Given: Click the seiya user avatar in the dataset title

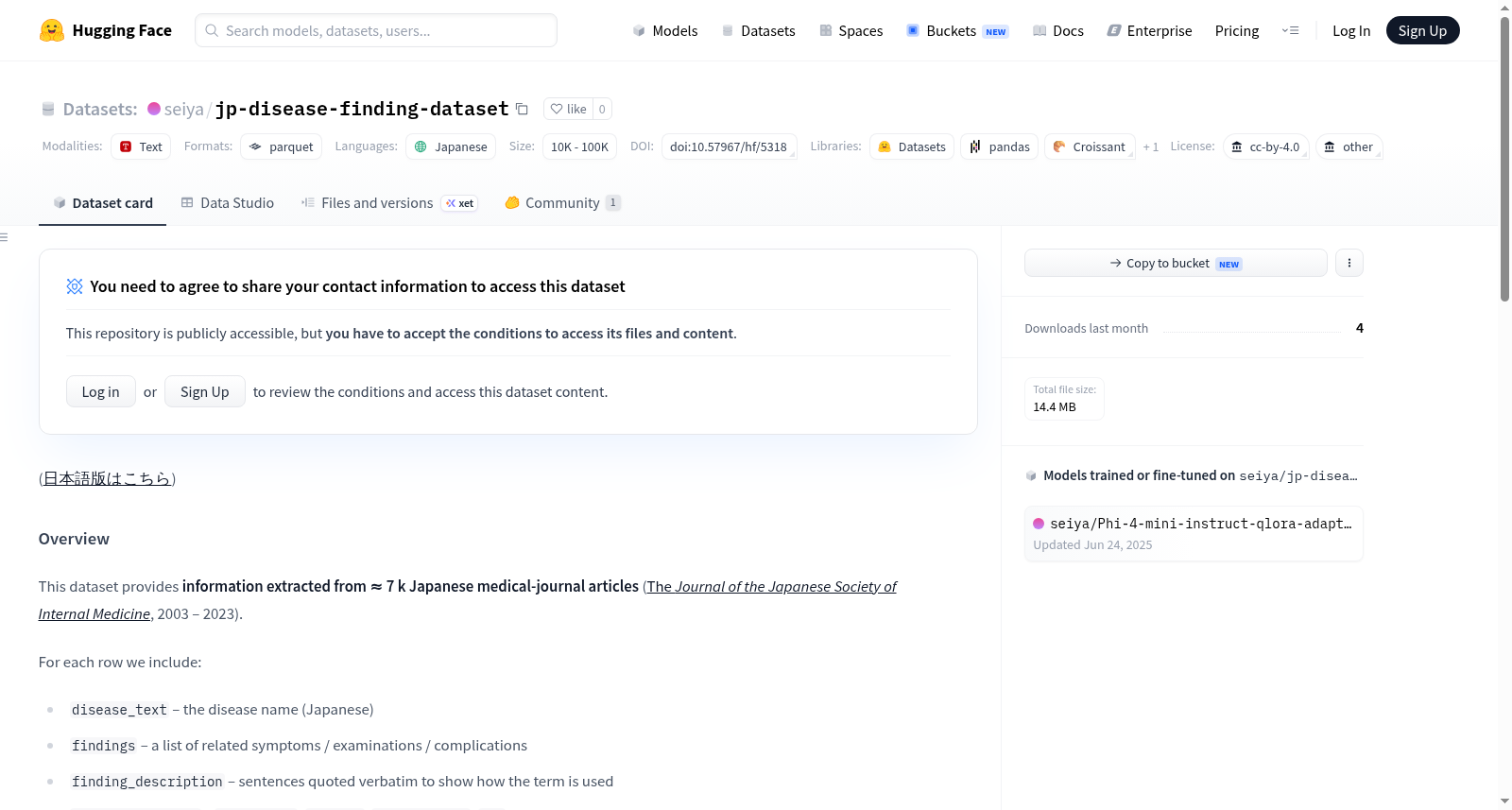Looking at the screenshot, I should pos(154,109).
